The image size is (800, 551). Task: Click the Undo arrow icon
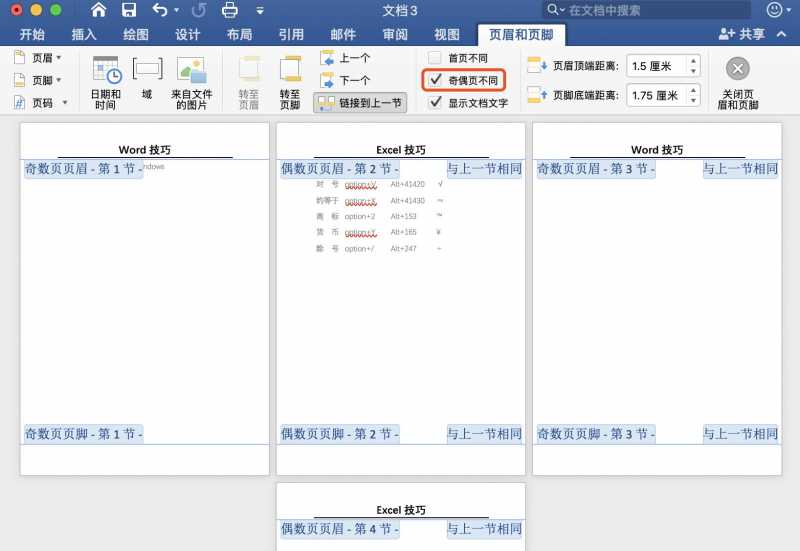[x=160, y=10]
